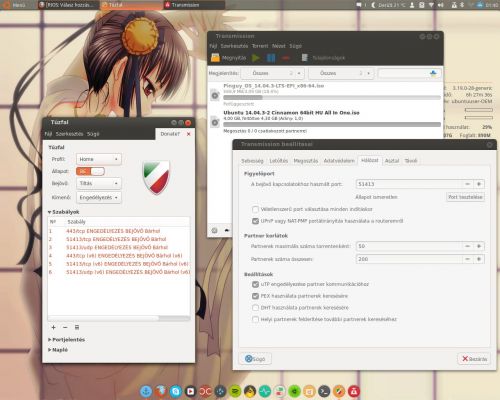Image resolution: width=500 pixels, height=400 pixels.
Task: Expand the Portjelentés section
Action: coord(66,340)
